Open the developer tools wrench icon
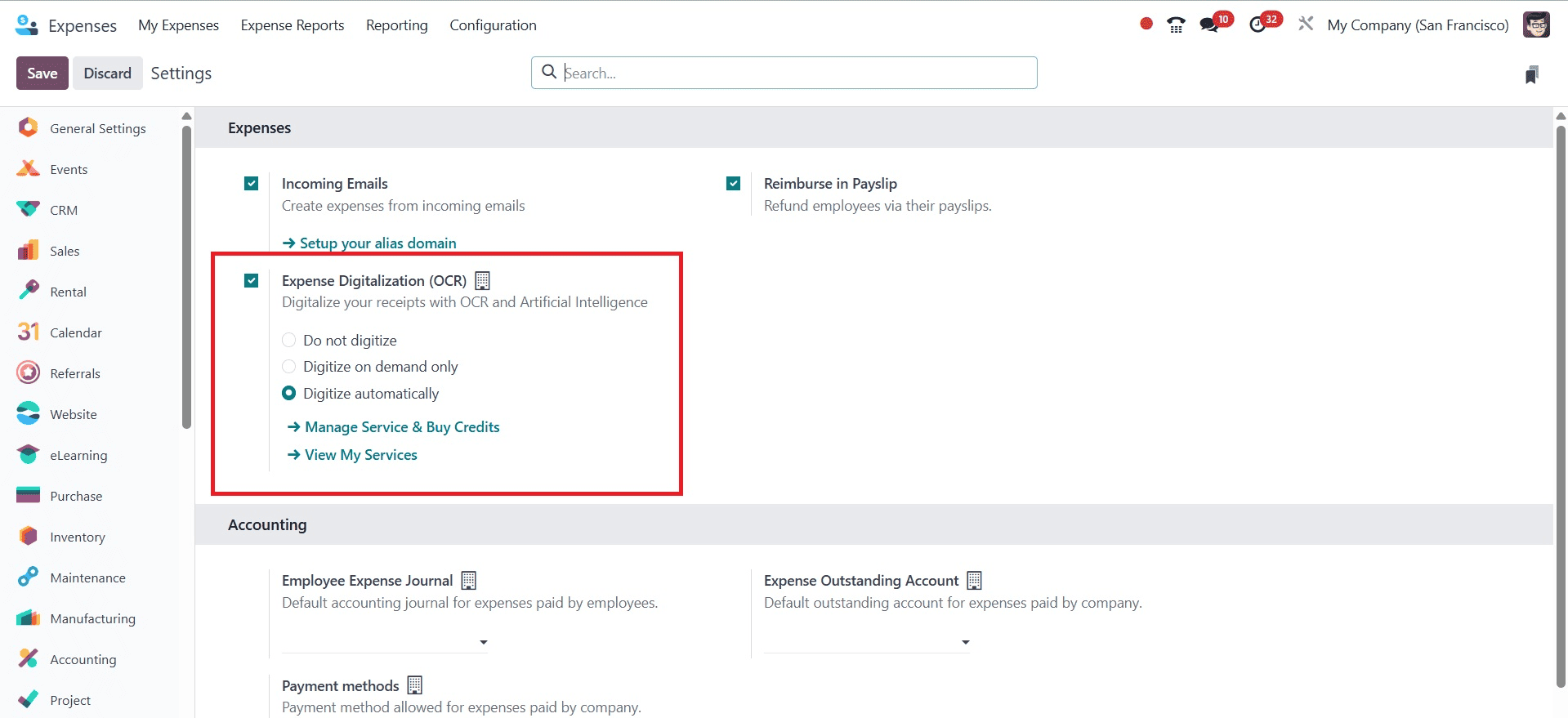1568x718 pixels. tap(1306, 25)
